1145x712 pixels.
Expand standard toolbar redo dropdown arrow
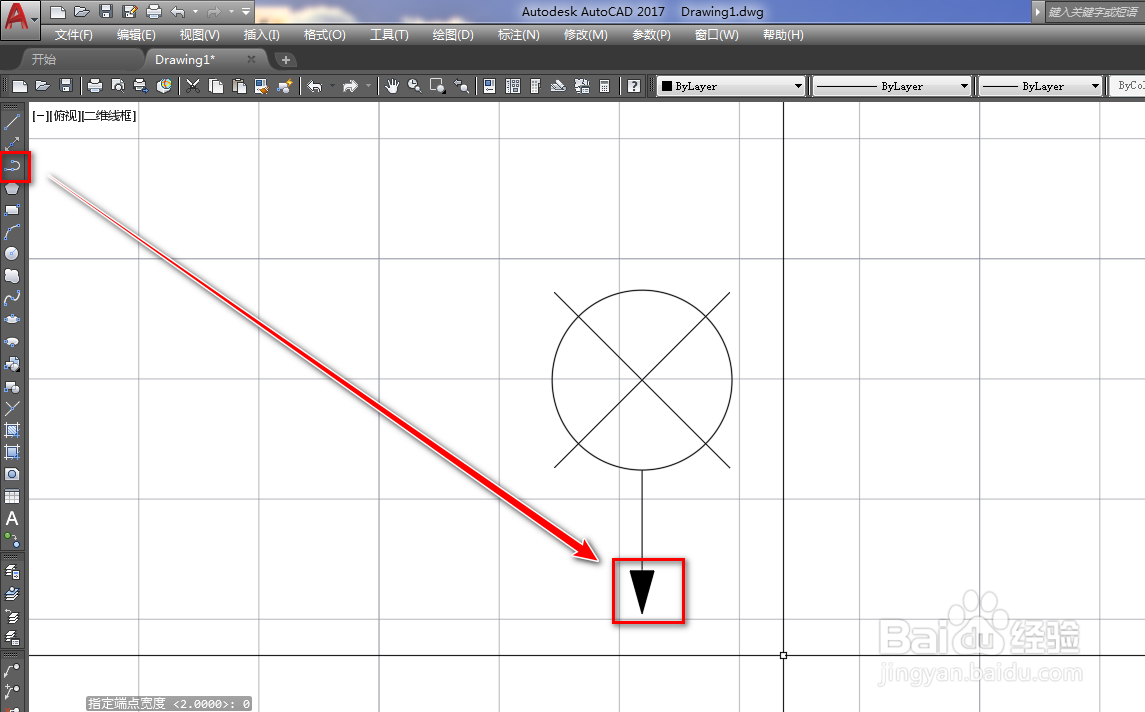[368, 86]
